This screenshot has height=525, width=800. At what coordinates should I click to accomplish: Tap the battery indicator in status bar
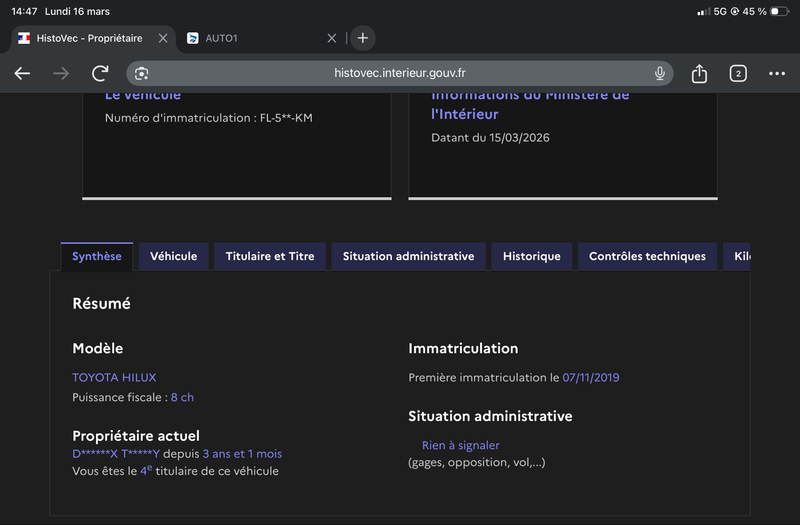pyautogui.click(x=779, y=11)
